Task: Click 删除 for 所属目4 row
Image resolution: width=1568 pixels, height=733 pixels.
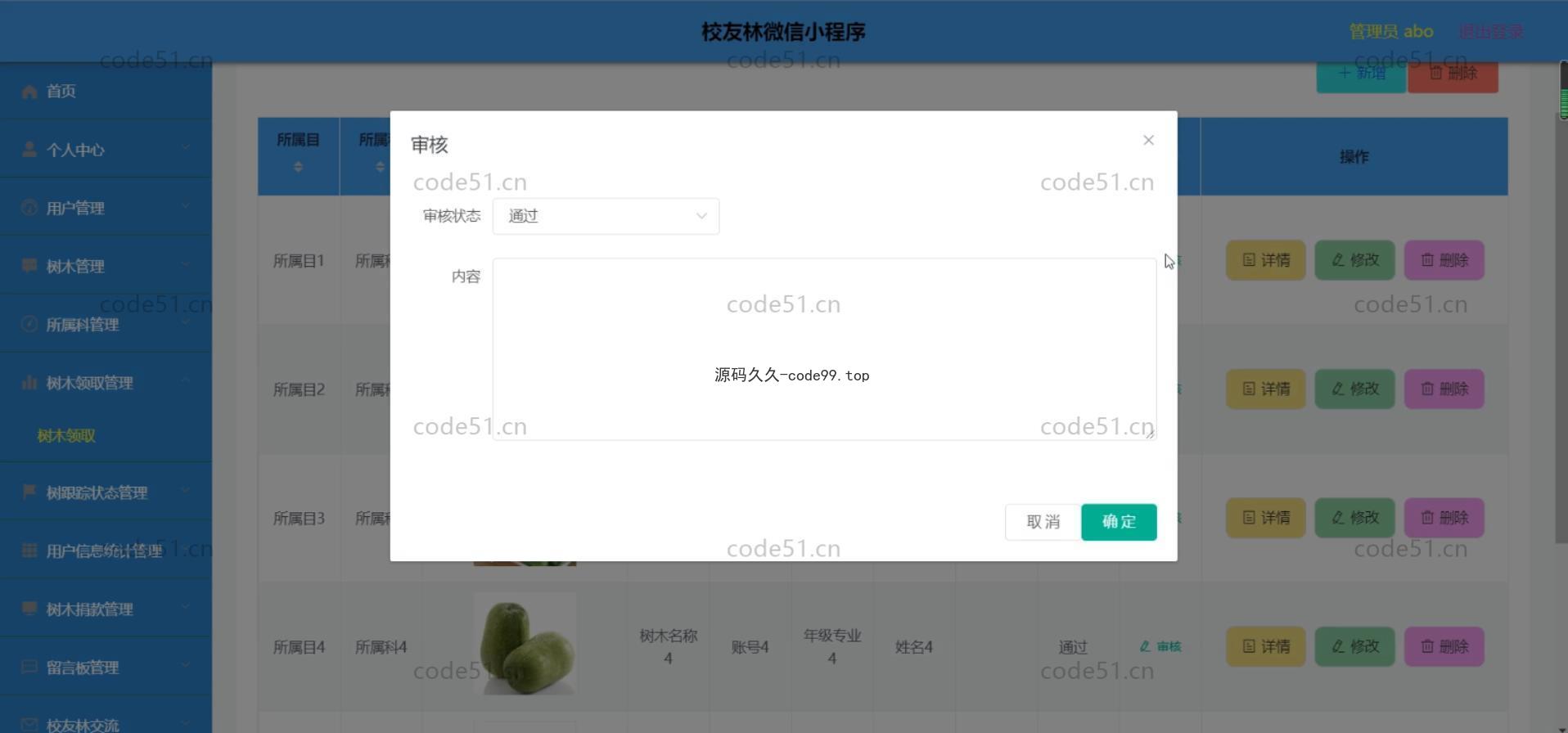Action: click(1444, 646)
